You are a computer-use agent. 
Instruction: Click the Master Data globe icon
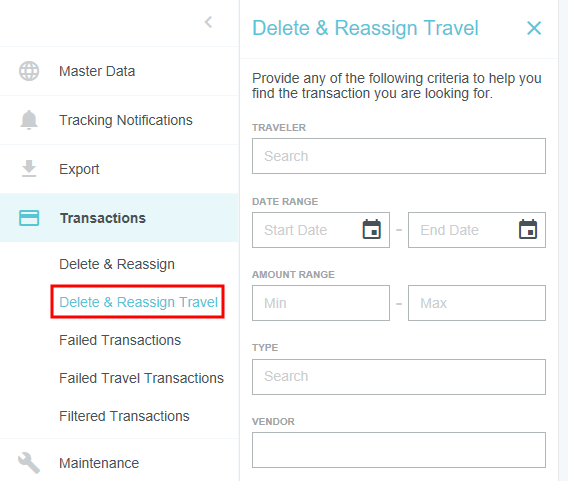(x=29, y=71)
